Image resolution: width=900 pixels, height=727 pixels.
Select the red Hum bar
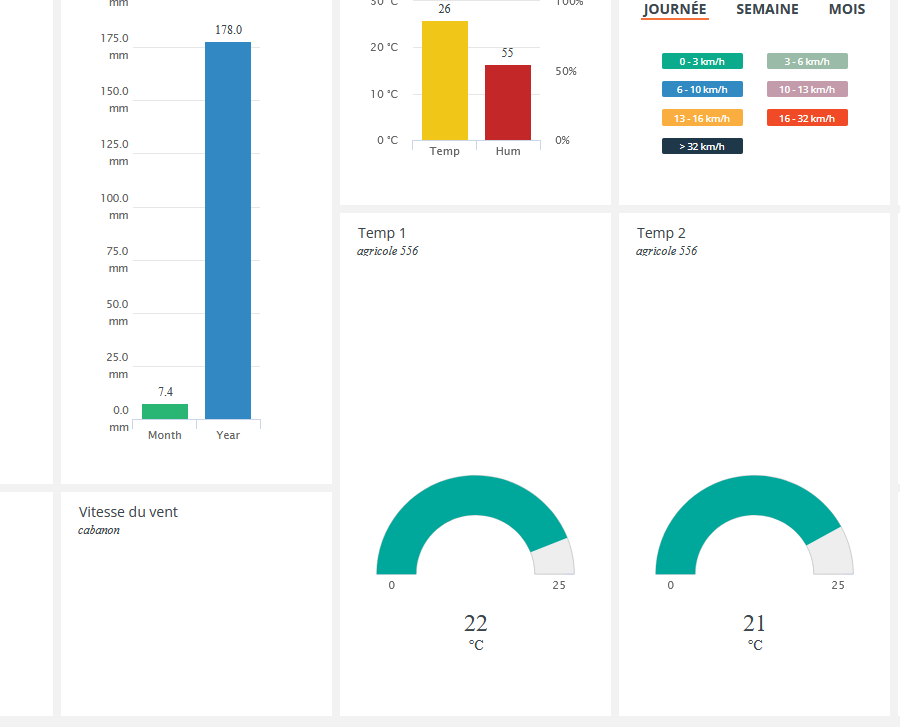coord(508,102)
